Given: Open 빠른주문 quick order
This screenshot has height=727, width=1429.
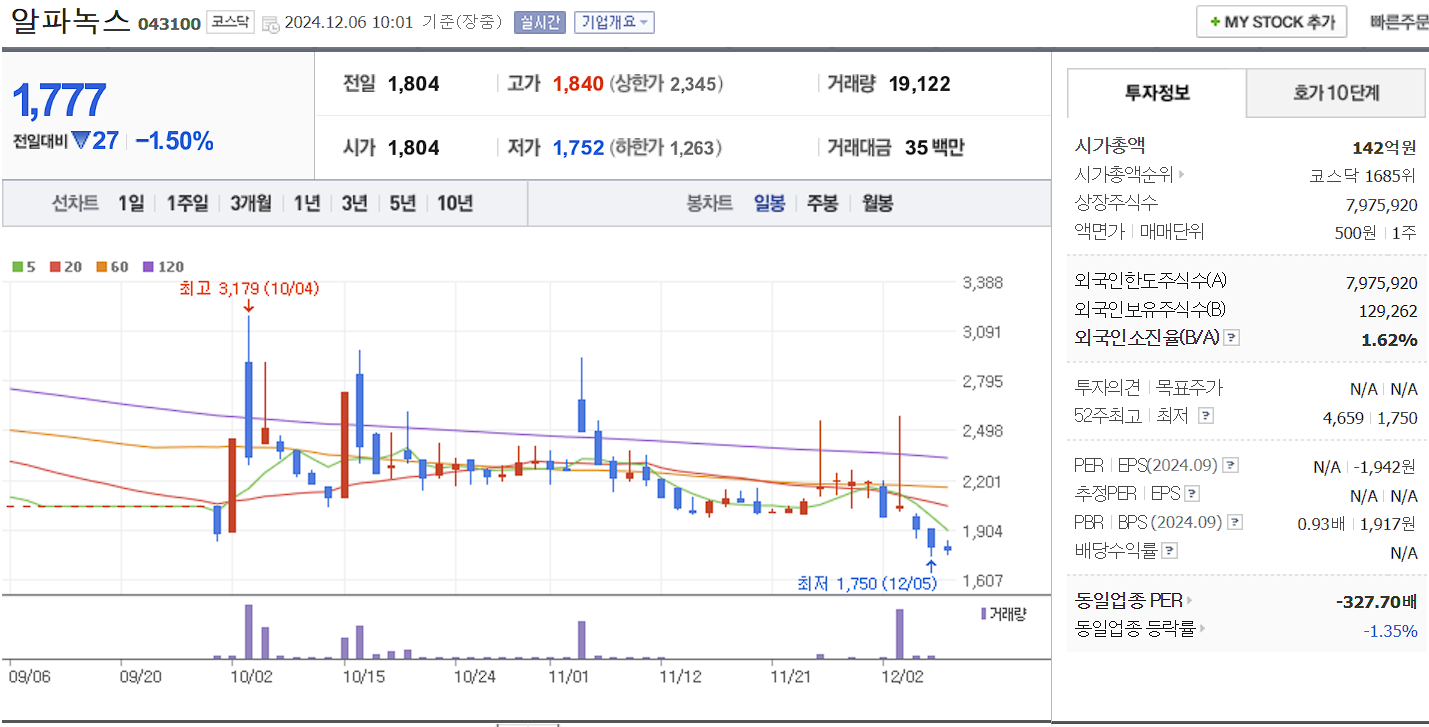Looking at the screenshot, I should click(1399, 20).
